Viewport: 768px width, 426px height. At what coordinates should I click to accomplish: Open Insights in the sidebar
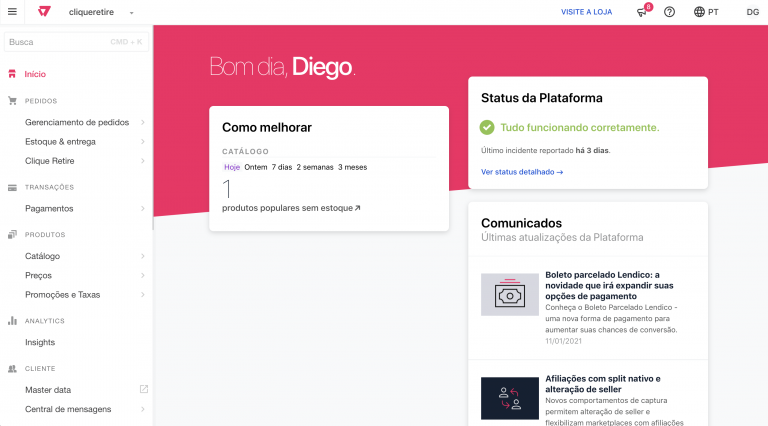click(x=40, y=342)
